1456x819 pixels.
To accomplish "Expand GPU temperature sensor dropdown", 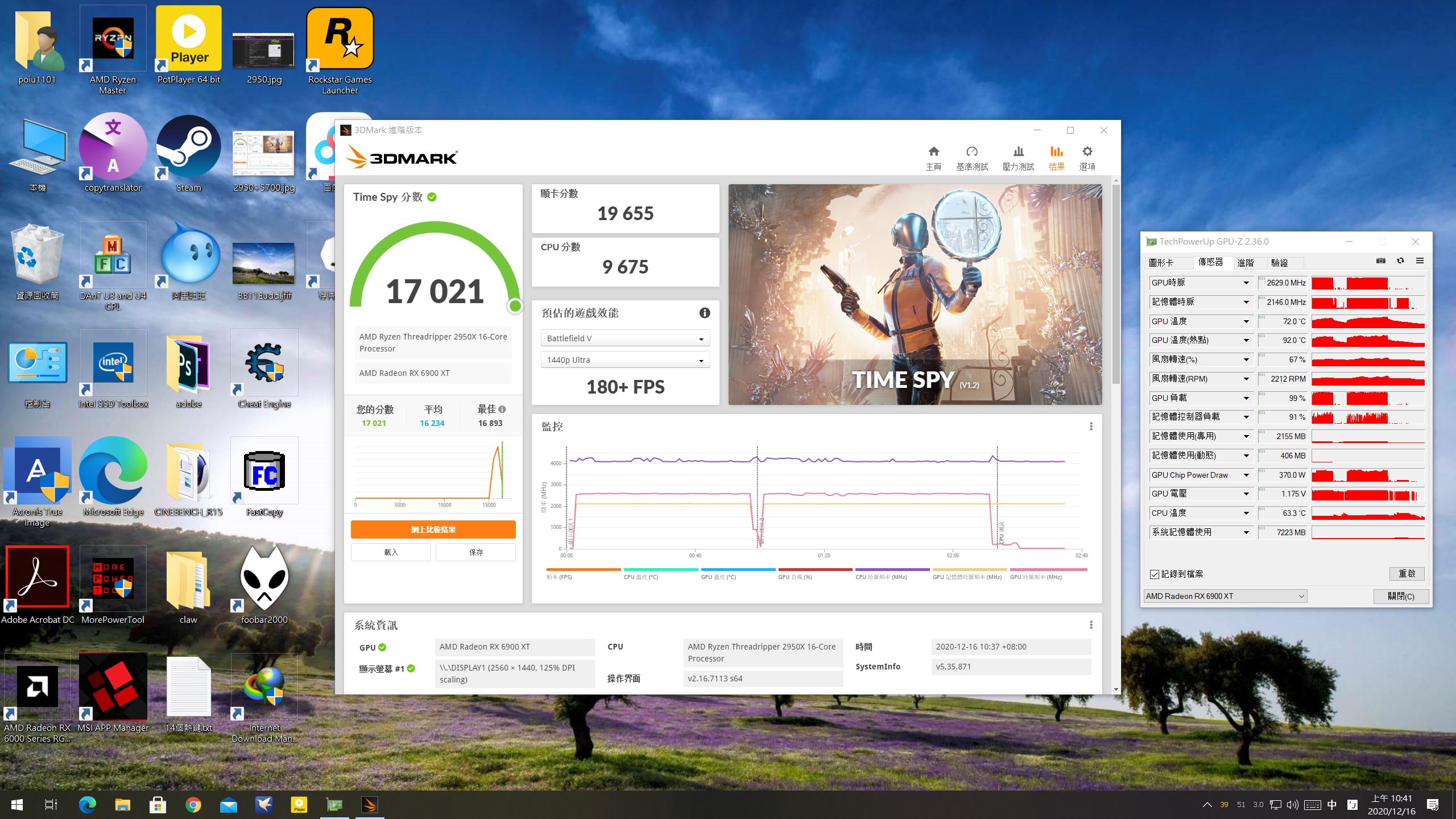I will [x=1246, y=321].
